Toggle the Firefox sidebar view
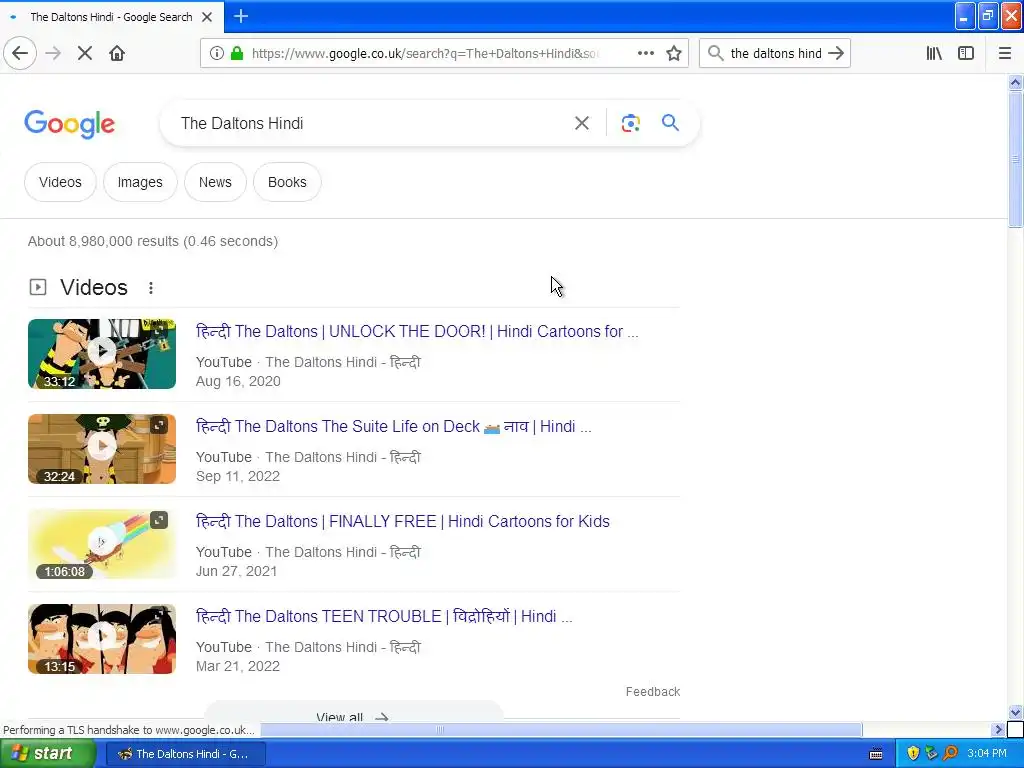 pyautogui.click(x=966, y=54)
